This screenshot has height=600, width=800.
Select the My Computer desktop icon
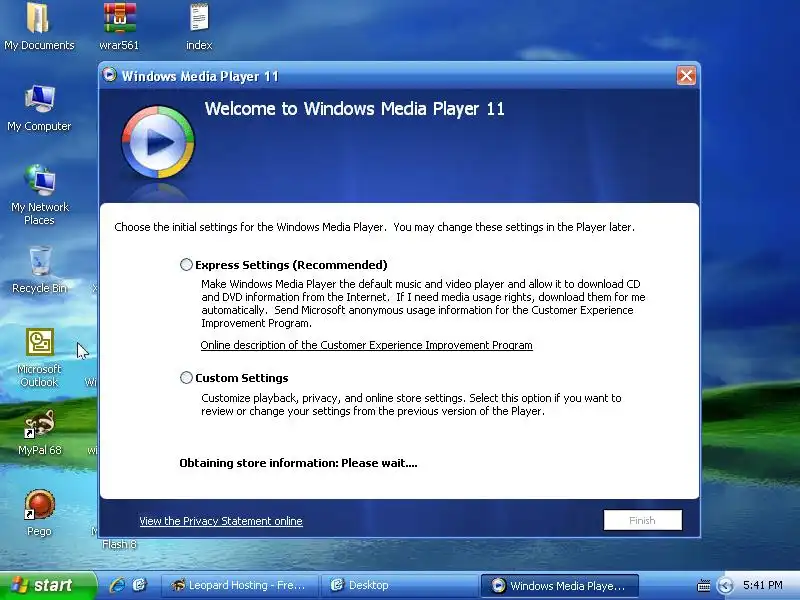point(39,108)
